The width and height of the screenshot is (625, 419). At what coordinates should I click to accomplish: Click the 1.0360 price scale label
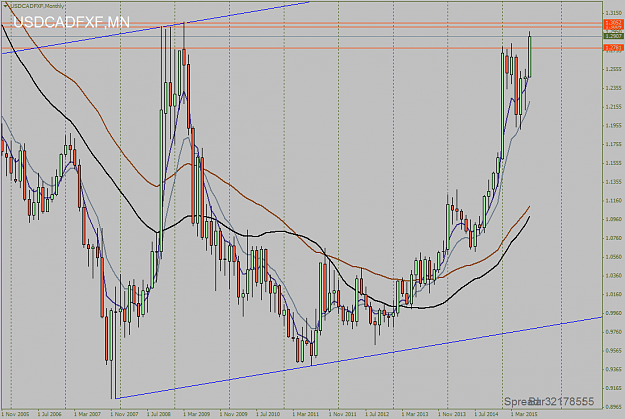point(613,275)
